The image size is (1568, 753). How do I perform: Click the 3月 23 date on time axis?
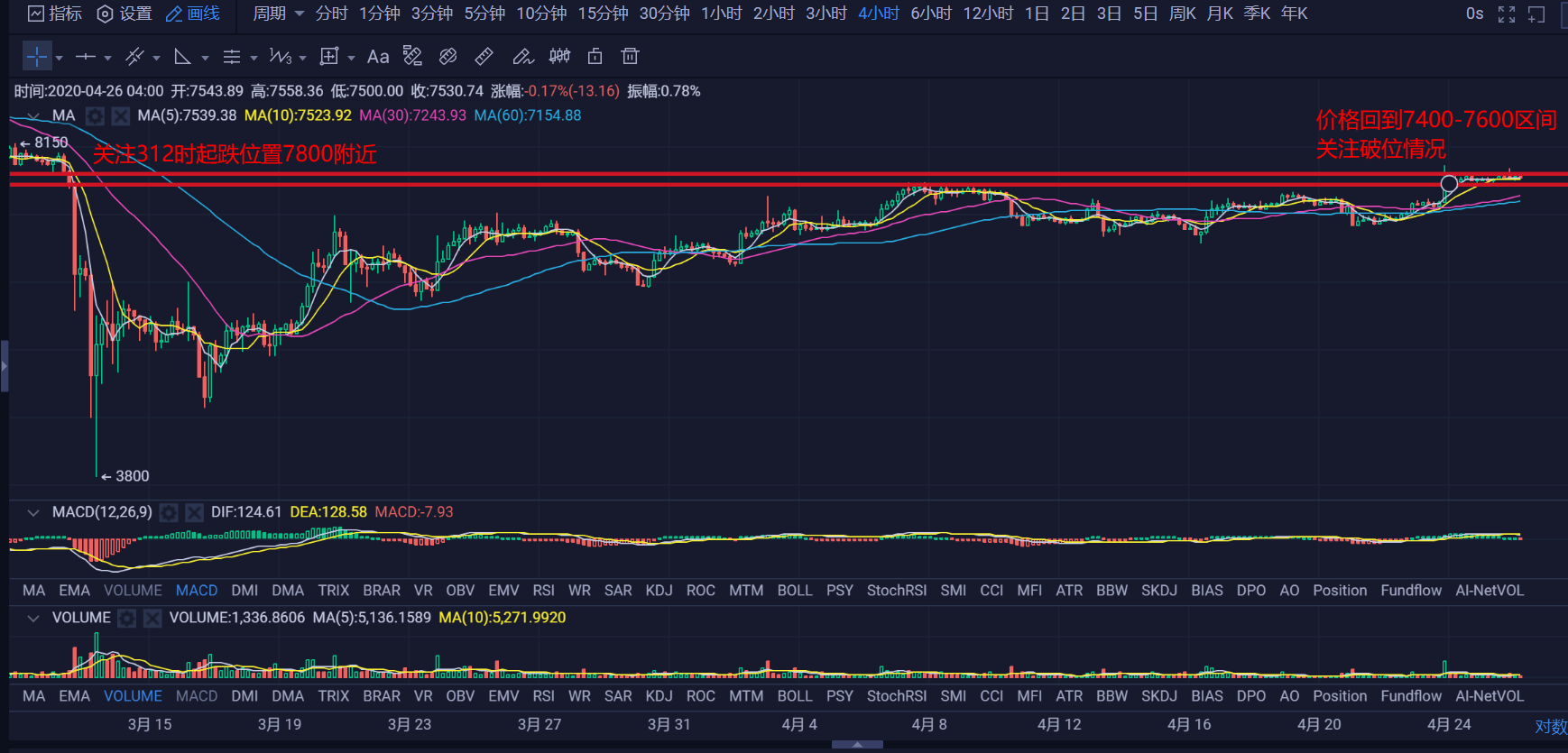coord(410,724)
